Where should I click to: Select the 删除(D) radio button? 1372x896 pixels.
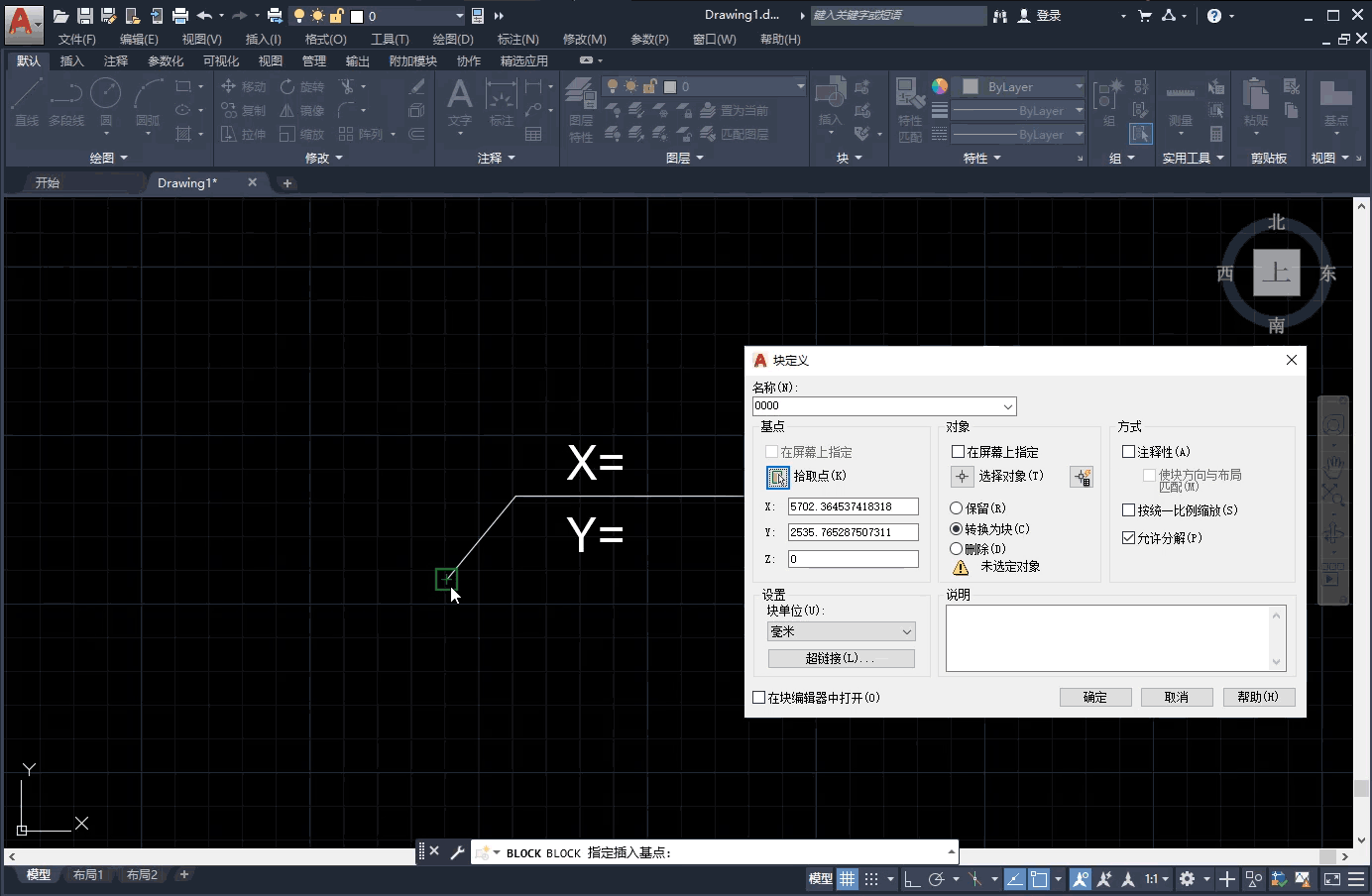957,548
